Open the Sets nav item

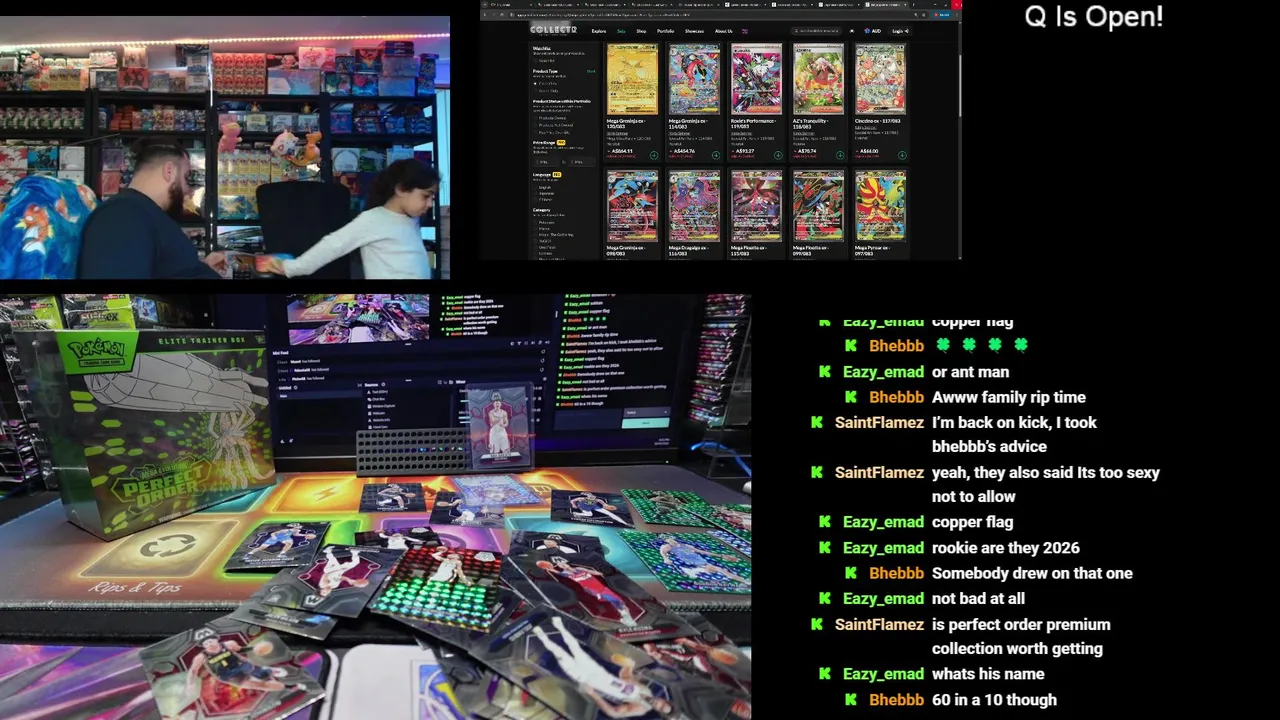click(621, 31)
